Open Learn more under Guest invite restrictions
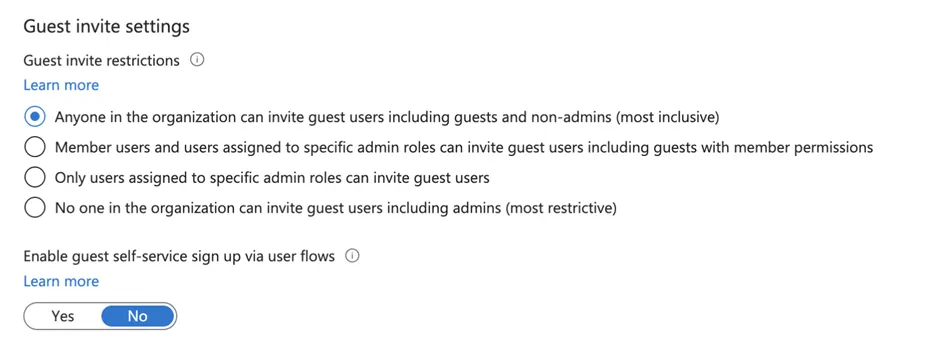The image size is (936, 361). 61,85
